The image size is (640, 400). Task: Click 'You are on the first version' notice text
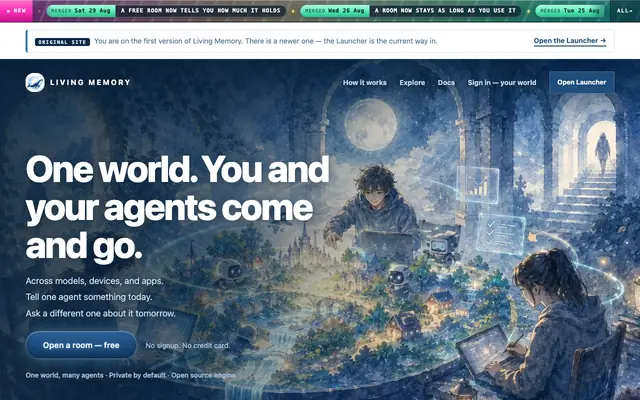tap(266, 41)
